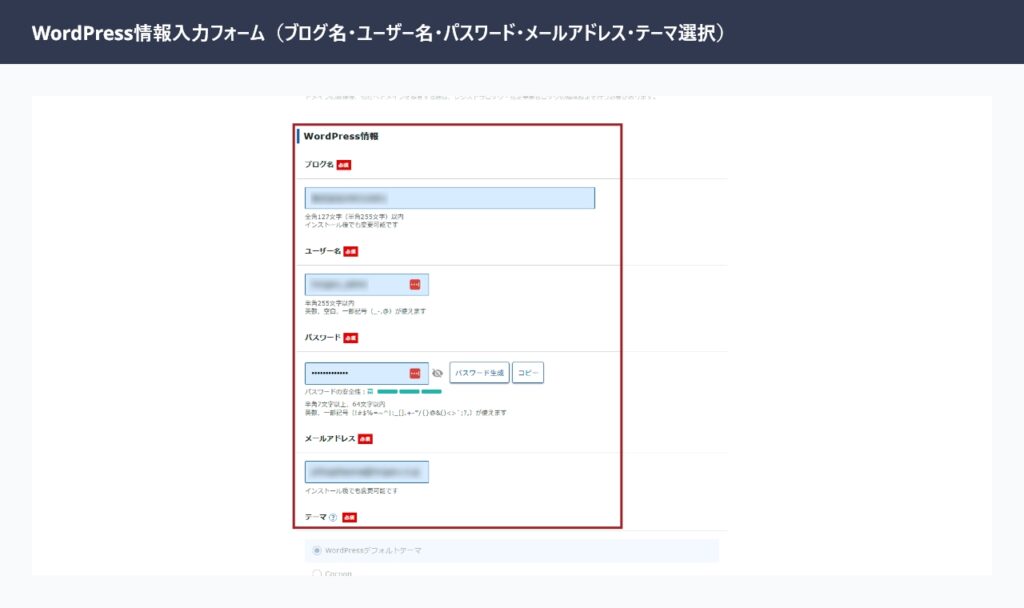Click the WordPress情報 section heading
This screenshot has height=608, width=1024.
coord(341,136)
